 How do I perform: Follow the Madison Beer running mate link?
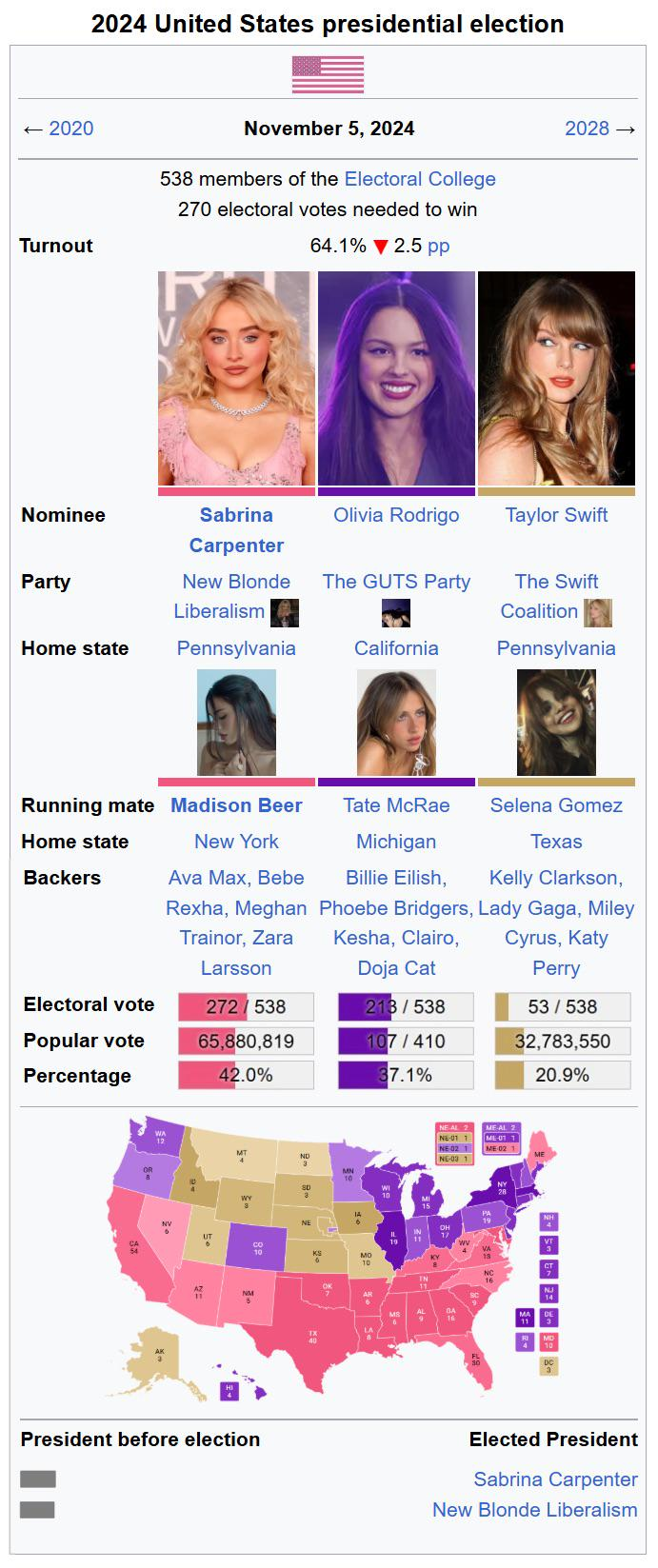click(x=236, y=805)
